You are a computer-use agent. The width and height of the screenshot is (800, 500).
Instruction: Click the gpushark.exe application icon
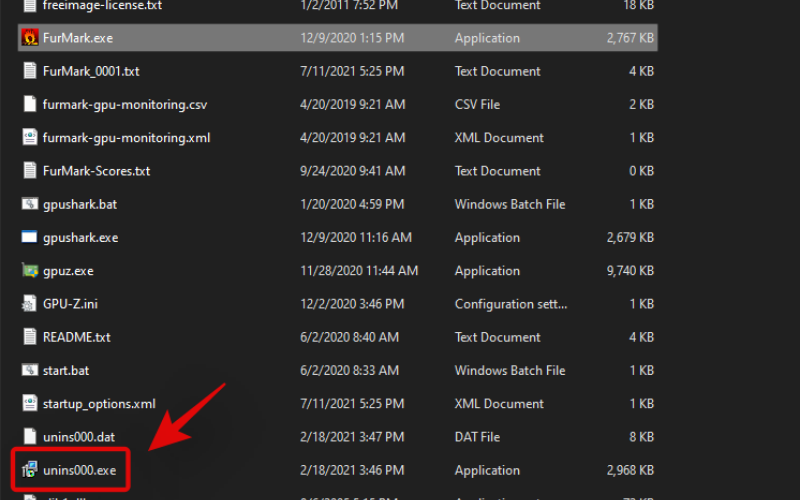(30, 237)
